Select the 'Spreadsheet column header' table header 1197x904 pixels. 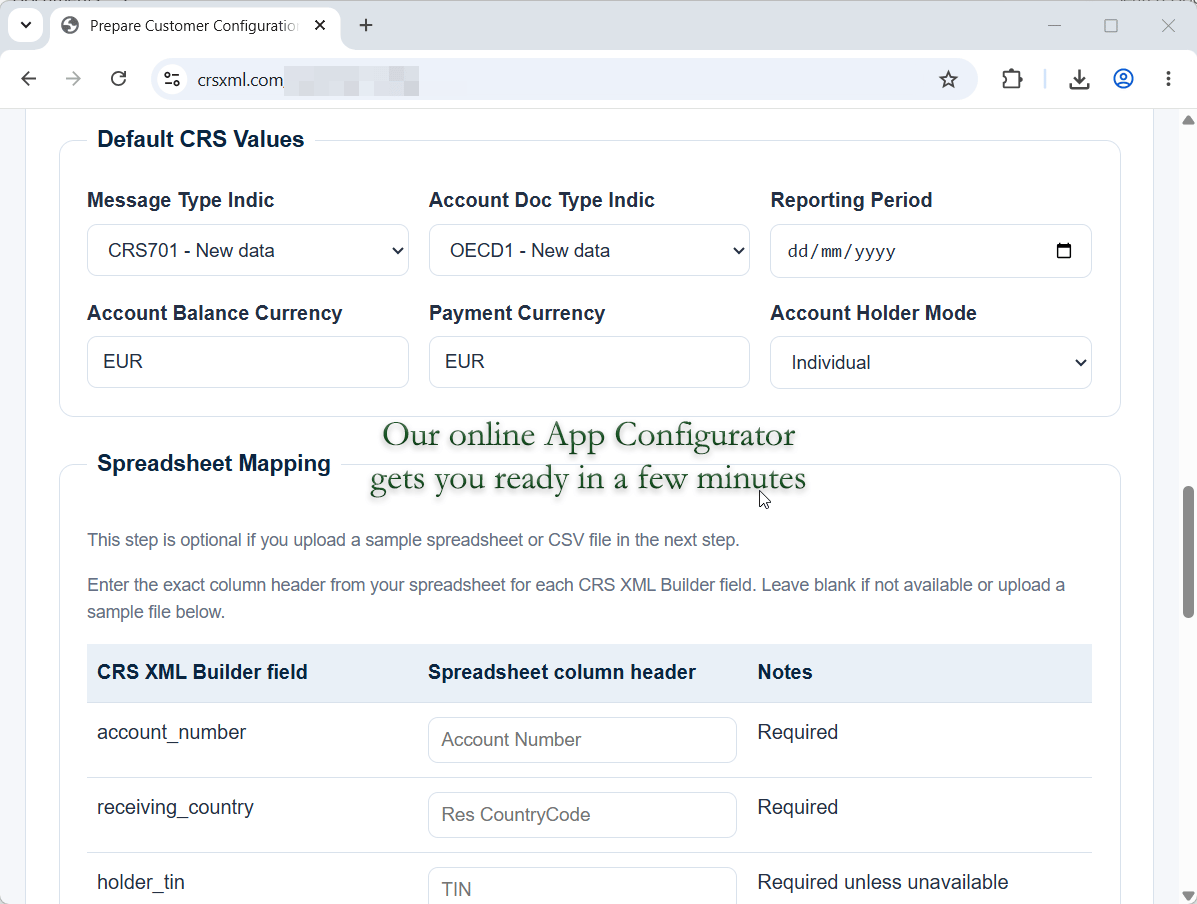(562, 672)
